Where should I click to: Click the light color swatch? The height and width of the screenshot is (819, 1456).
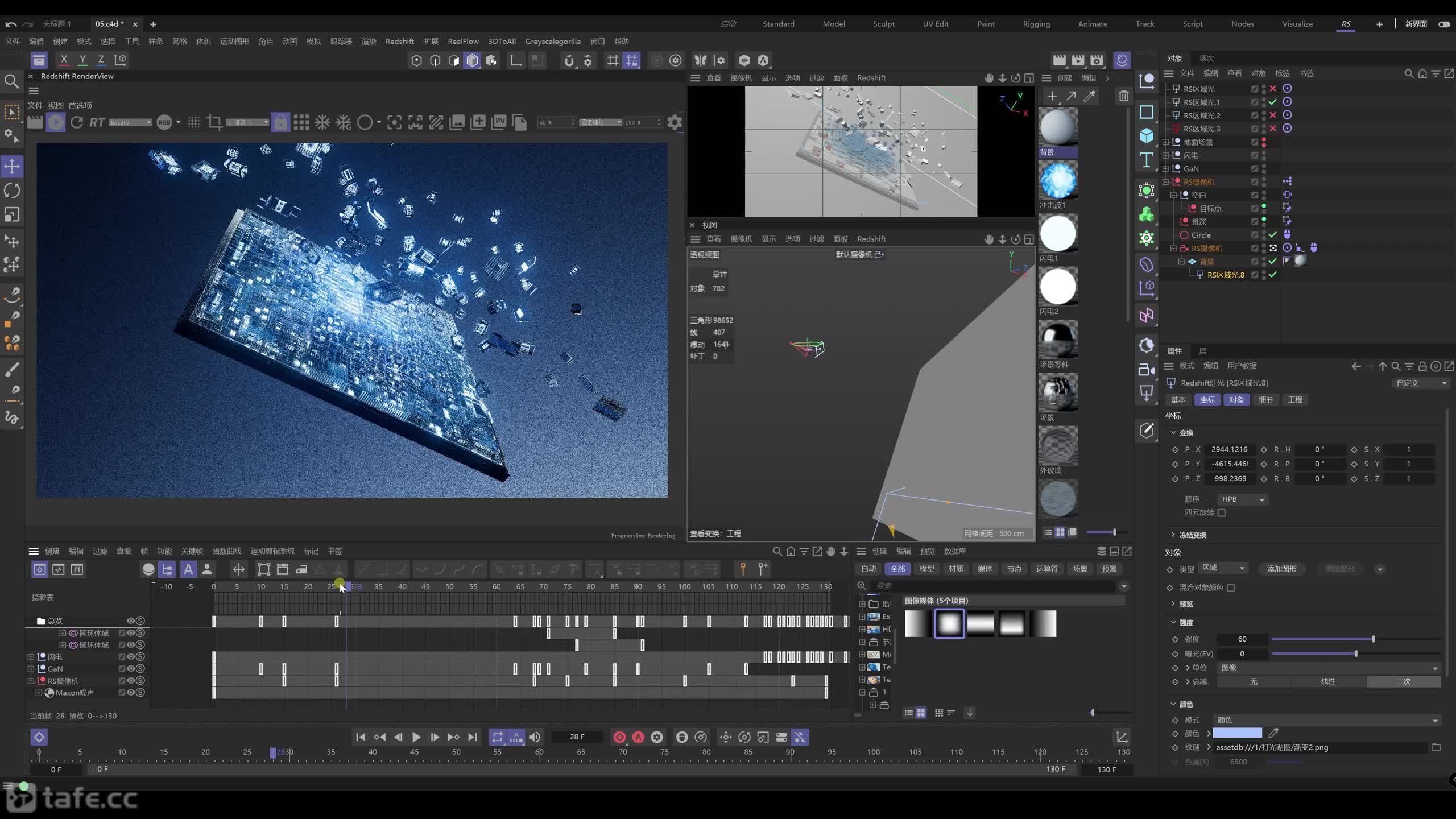[1237, 733]
